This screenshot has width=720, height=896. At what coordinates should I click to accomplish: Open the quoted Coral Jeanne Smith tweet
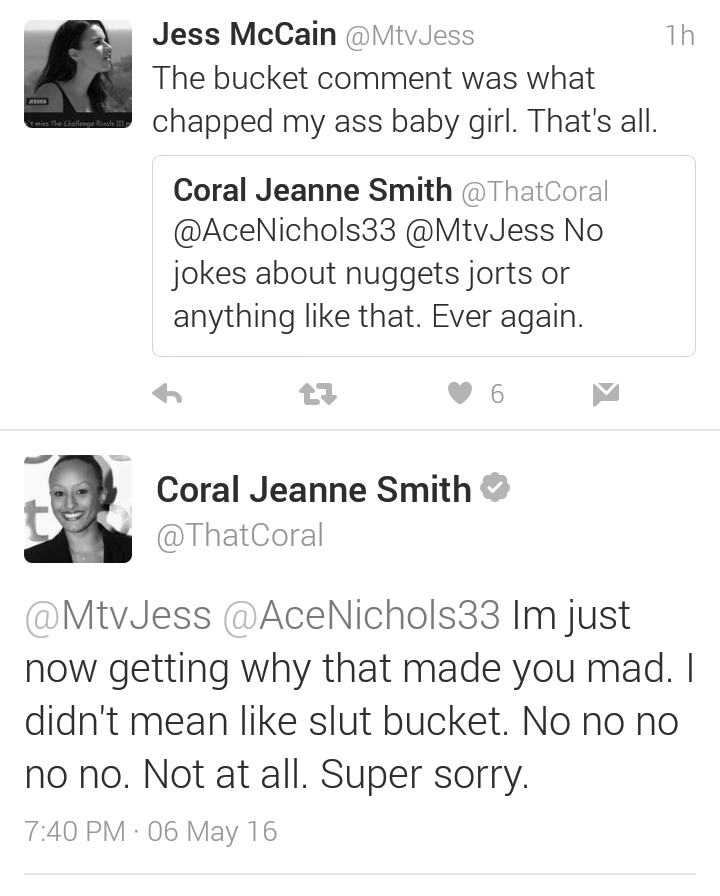(423, 256)
